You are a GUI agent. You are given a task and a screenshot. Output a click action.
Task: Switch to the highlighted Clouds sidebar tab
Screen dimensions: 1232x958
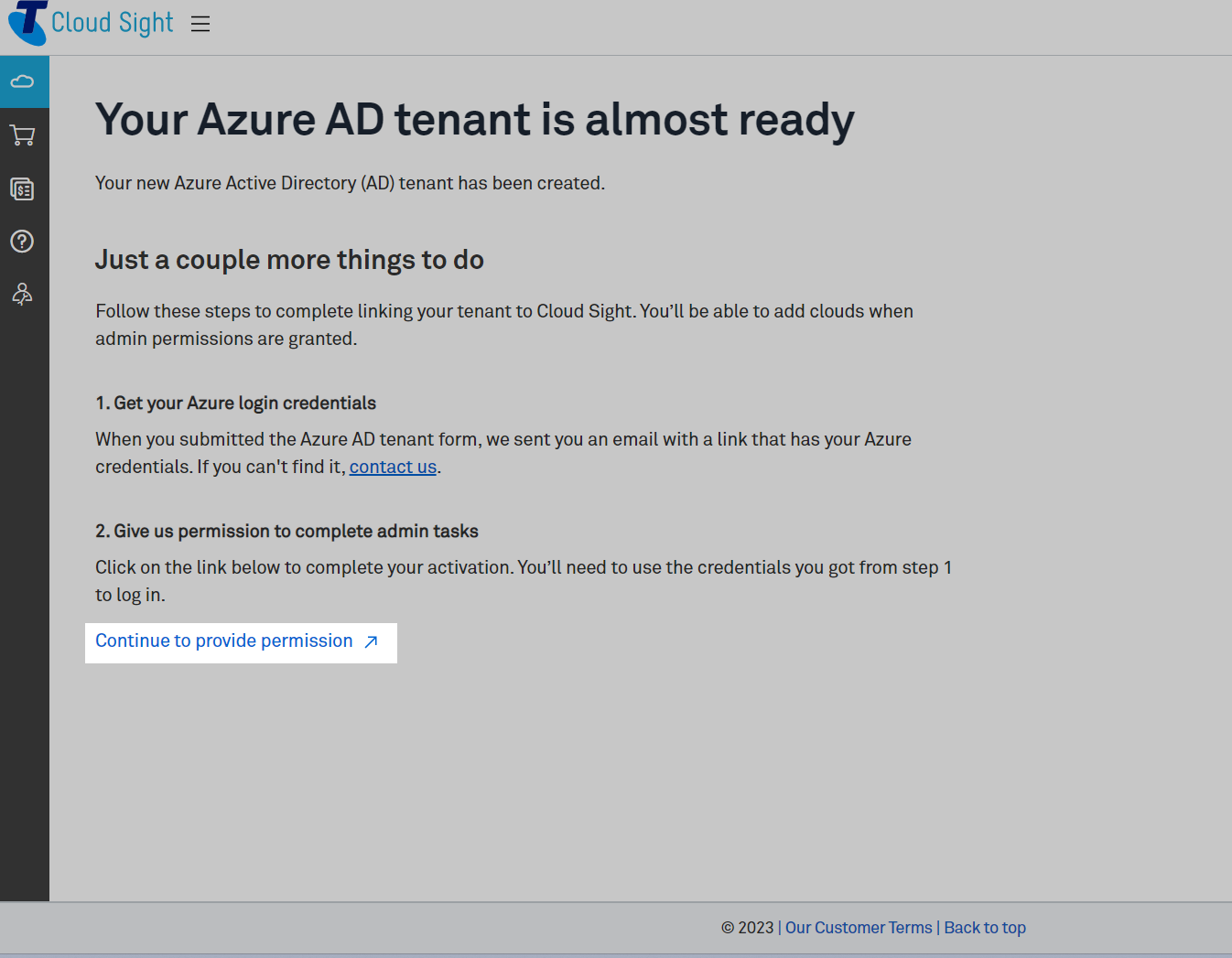pyautogui.click(x=23, y=81)
